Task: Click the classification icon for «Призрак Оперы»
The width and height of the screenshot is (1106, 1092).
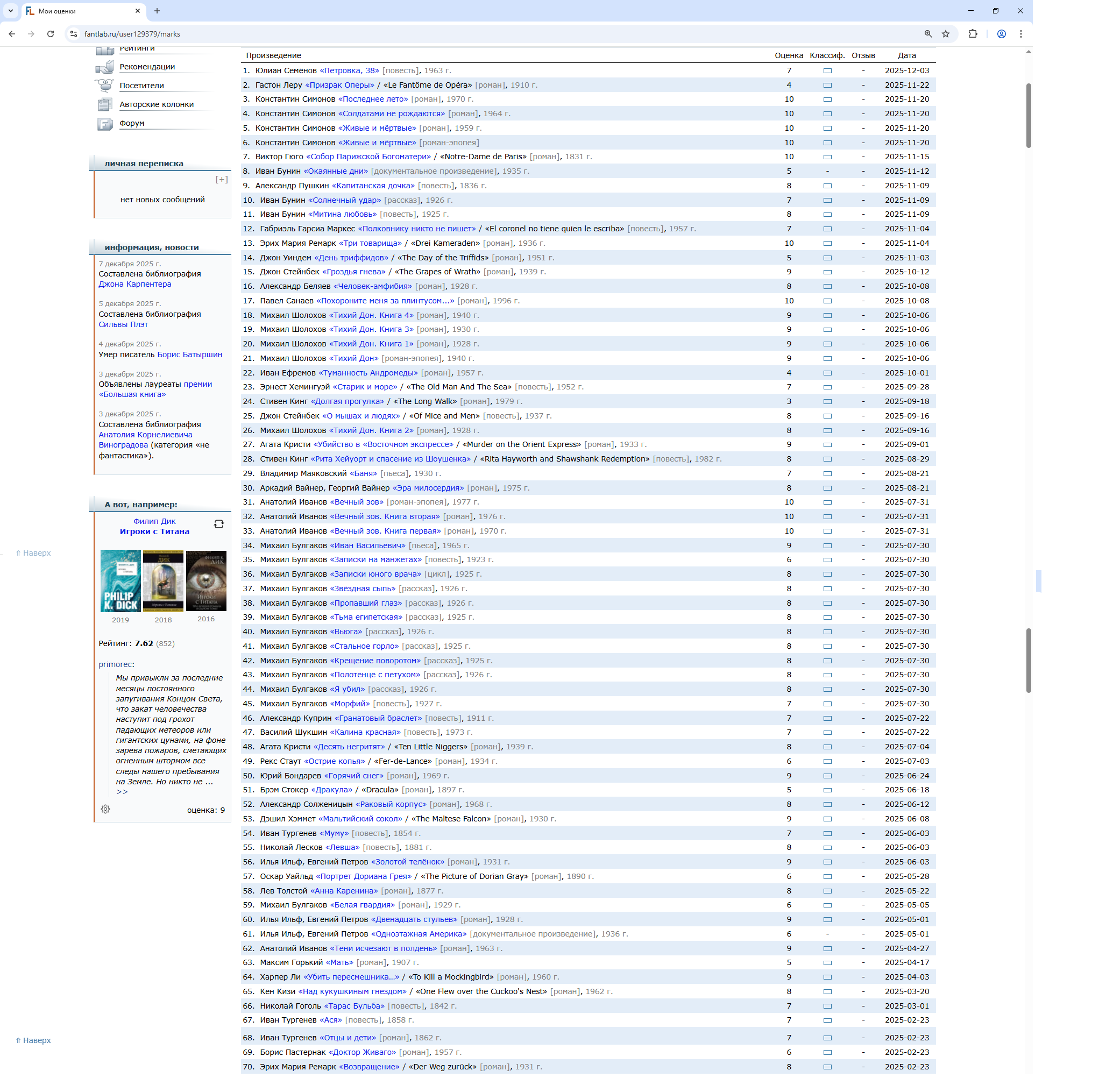Action: (x=827, y=86)
